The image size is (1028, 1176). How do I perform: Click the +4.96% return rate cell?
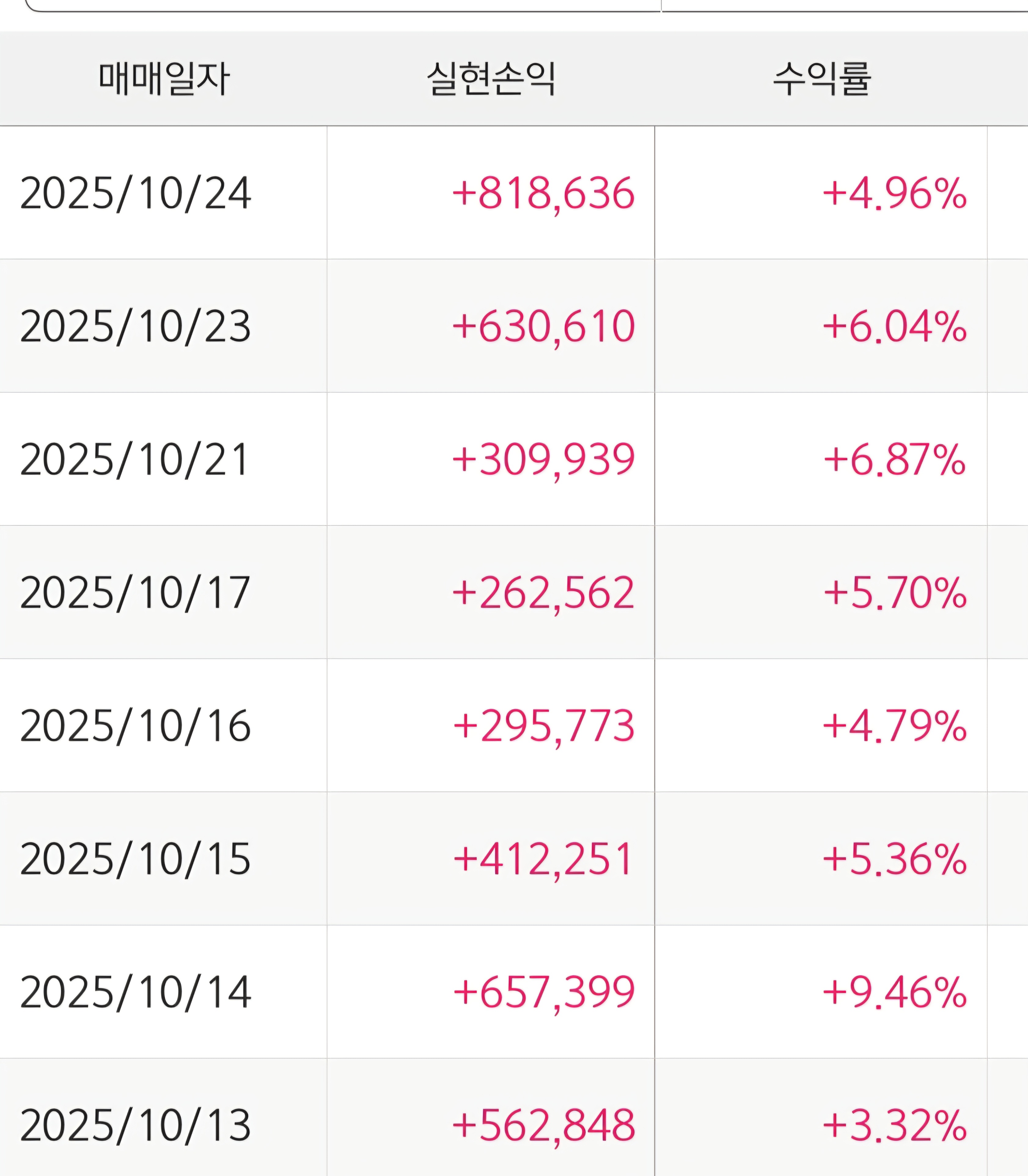[x=894, y=193]
